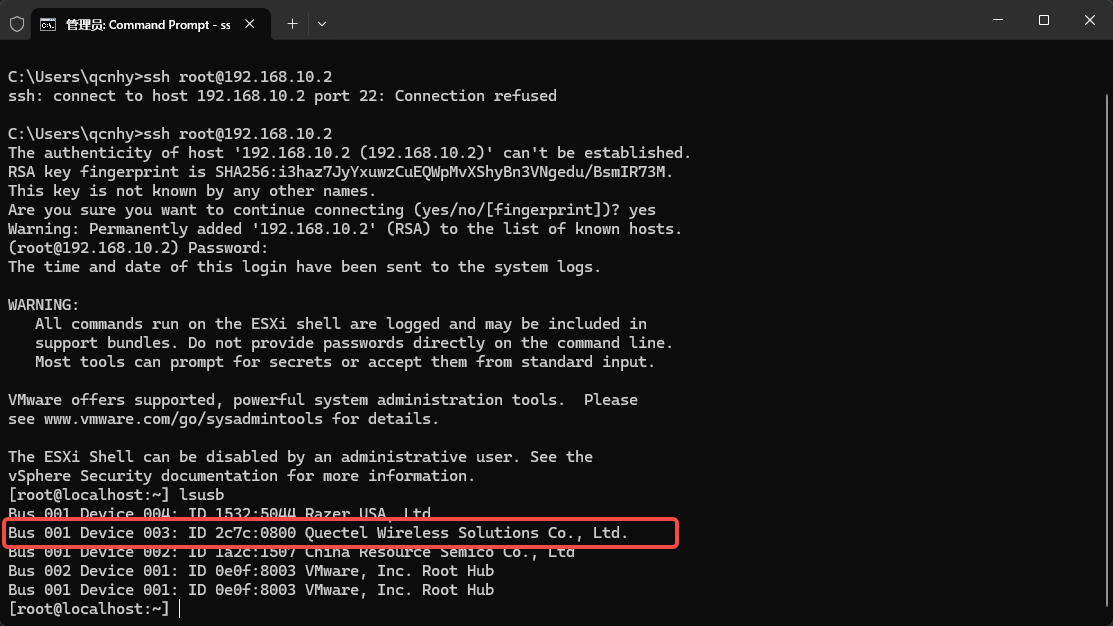Click the Connection refused error line
Screen dimensions: 1113x626
pyautogui.click(x=282, y=96)
